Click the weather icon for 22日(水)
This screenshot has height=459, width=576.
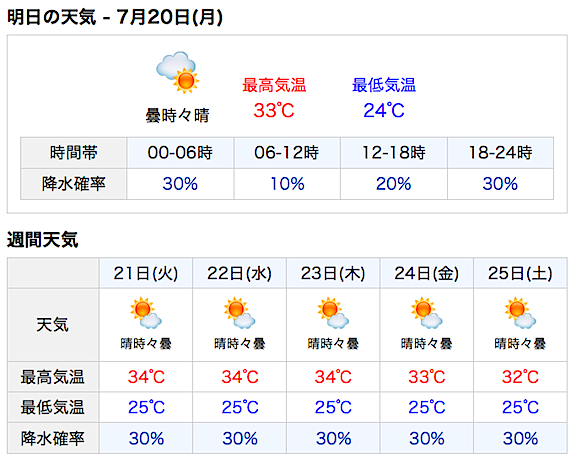tap(240, 313)
